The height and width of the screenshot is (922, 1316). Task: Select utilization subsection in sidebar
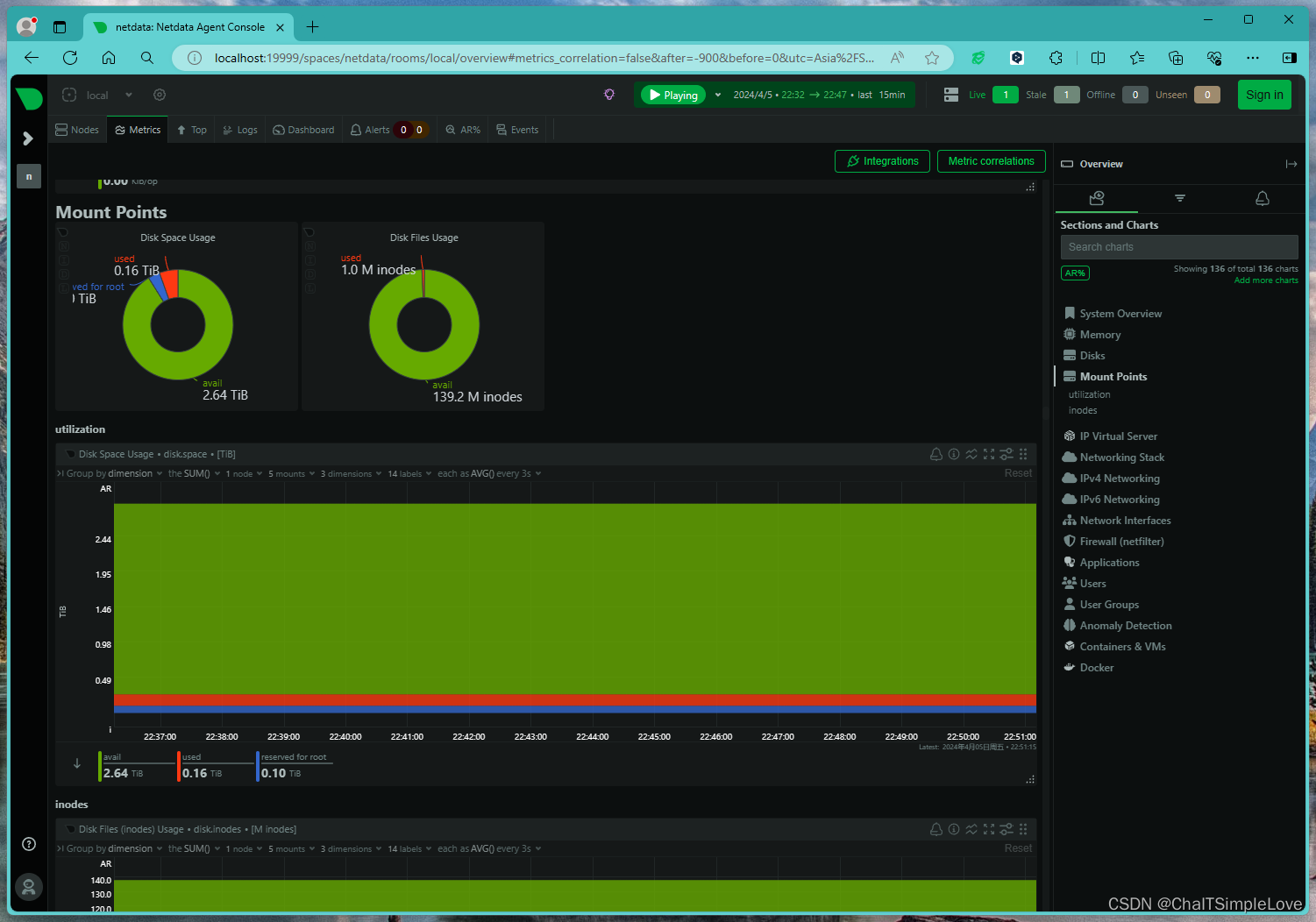tap(1089, 394)
